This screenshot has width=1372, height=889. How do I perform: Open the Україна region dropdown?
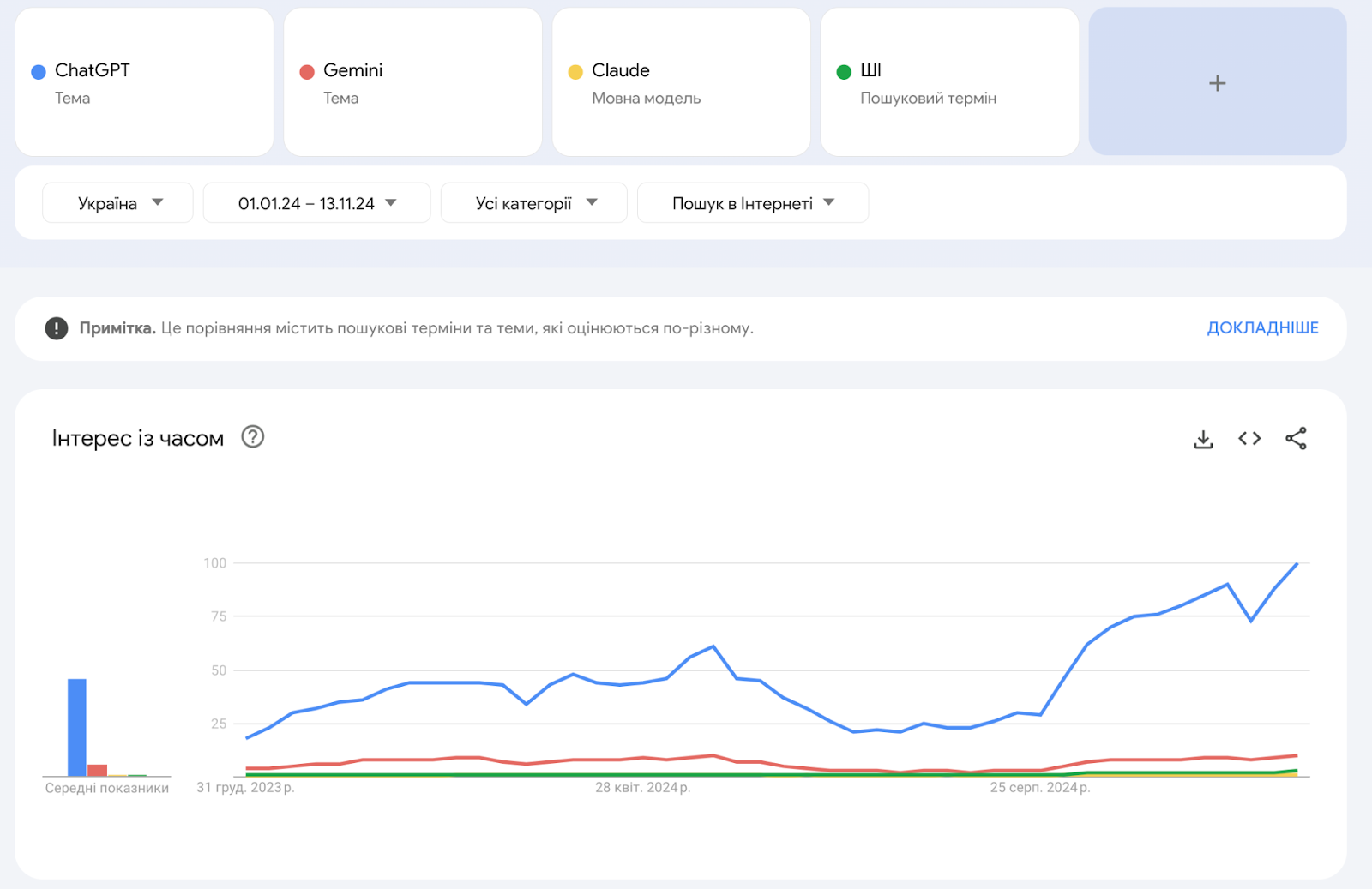coord(117,203)
